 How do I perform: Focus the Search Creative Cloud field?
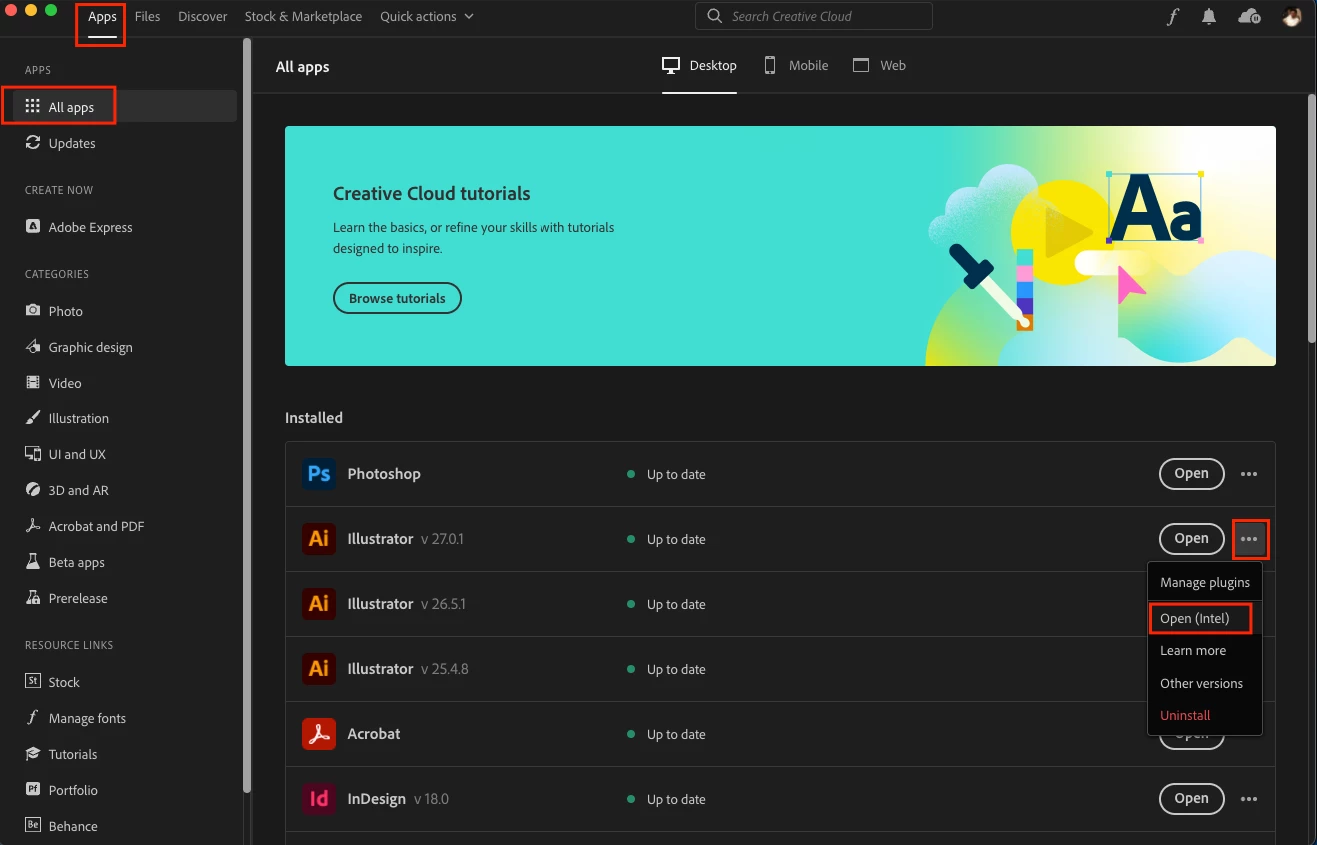coord(813,16)
